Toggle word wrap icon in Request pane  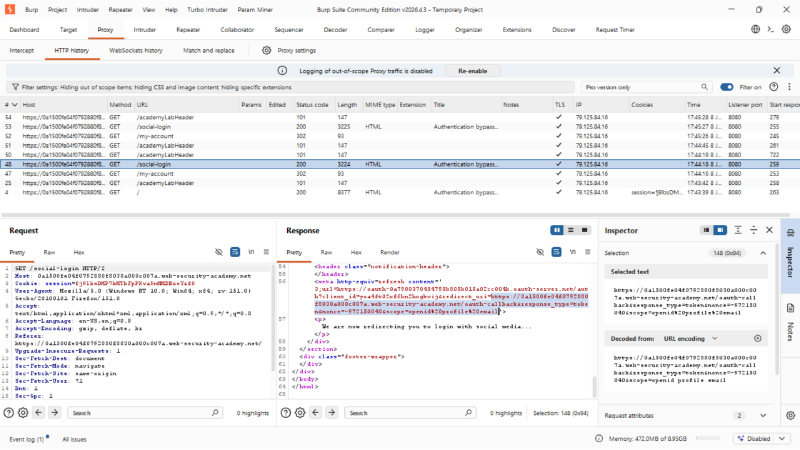pos(235,252)
